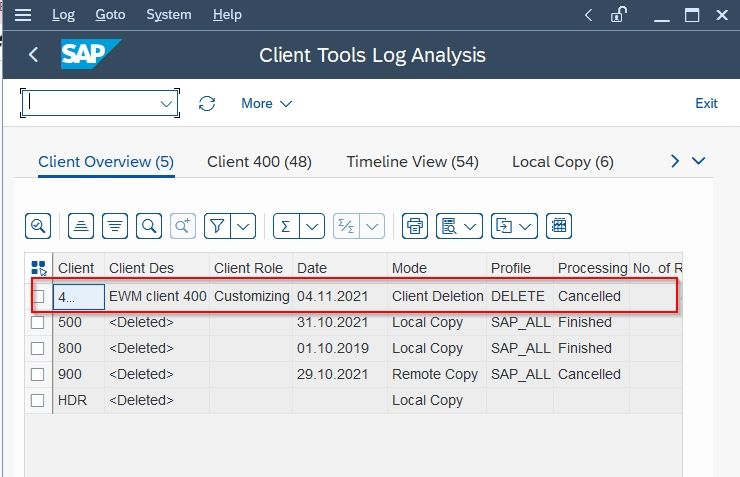Click the Date column header
Image resolution: width=740 pixels, height=477 pixels.
pyautogui.click(x=340, y=268)
